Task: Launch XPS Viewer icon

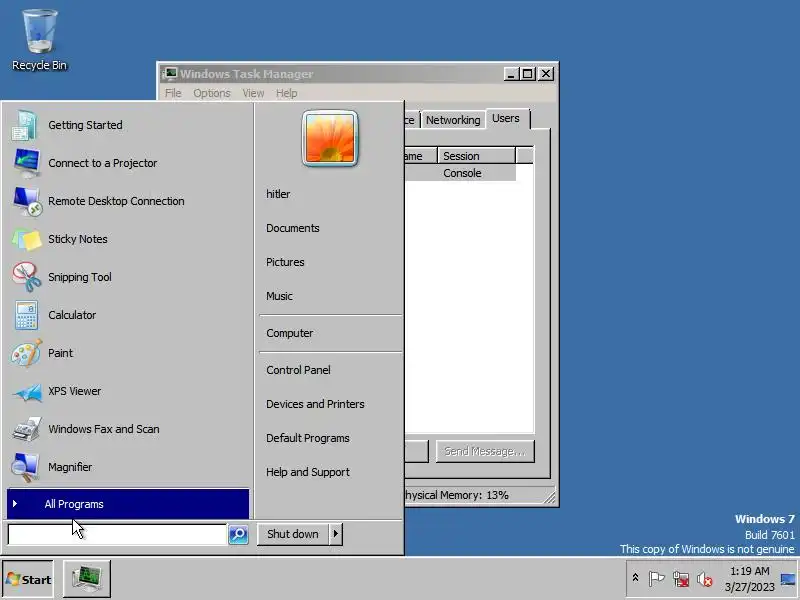Action: point(28,392)
